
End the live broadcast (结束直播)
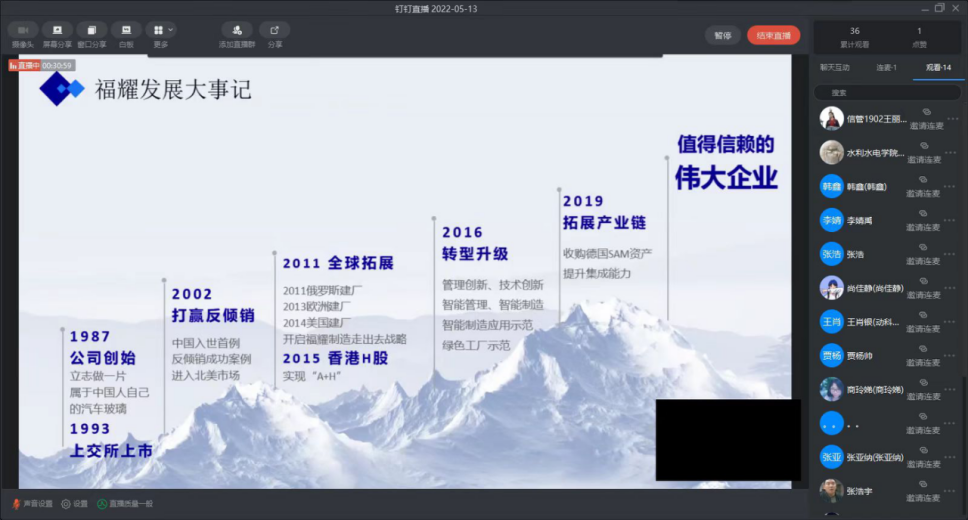tap(773, 36)
